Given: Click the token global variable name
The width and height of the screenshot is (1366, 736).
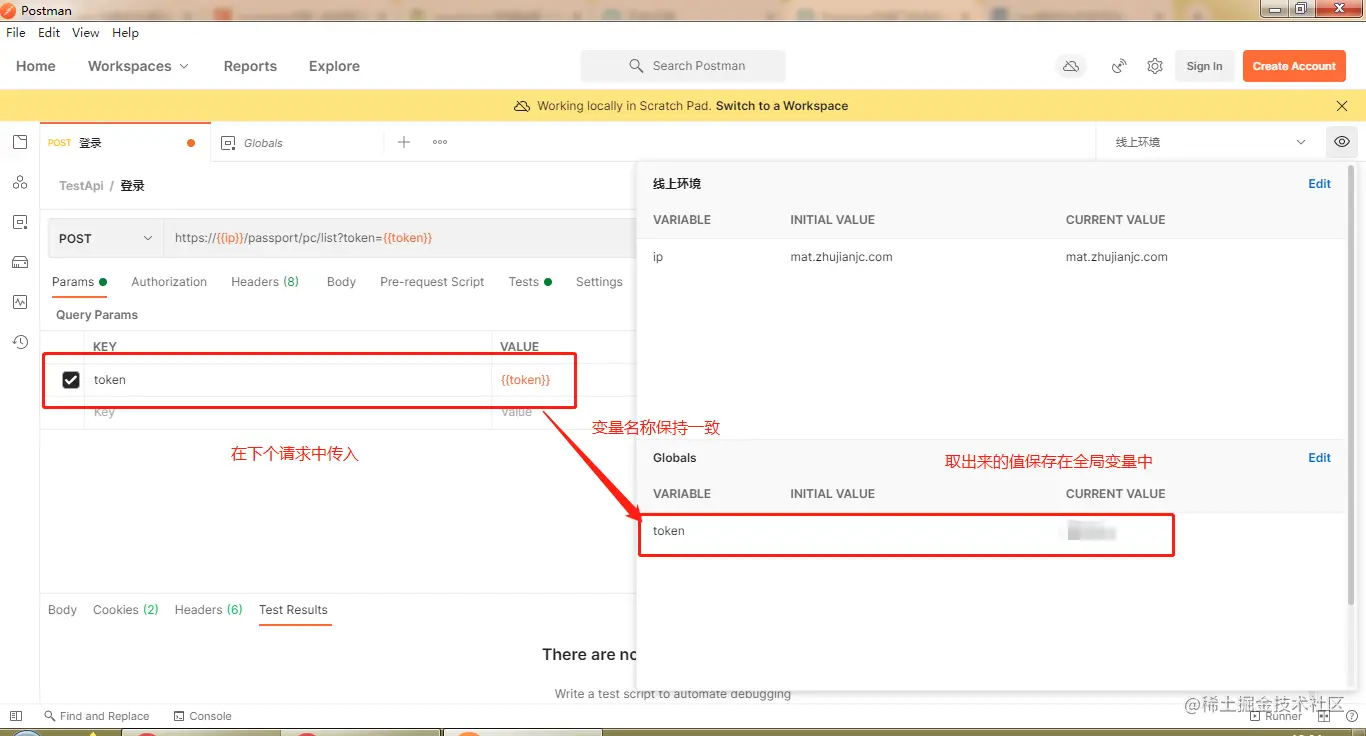Looking at the screenshot, I should pos(669,531).
